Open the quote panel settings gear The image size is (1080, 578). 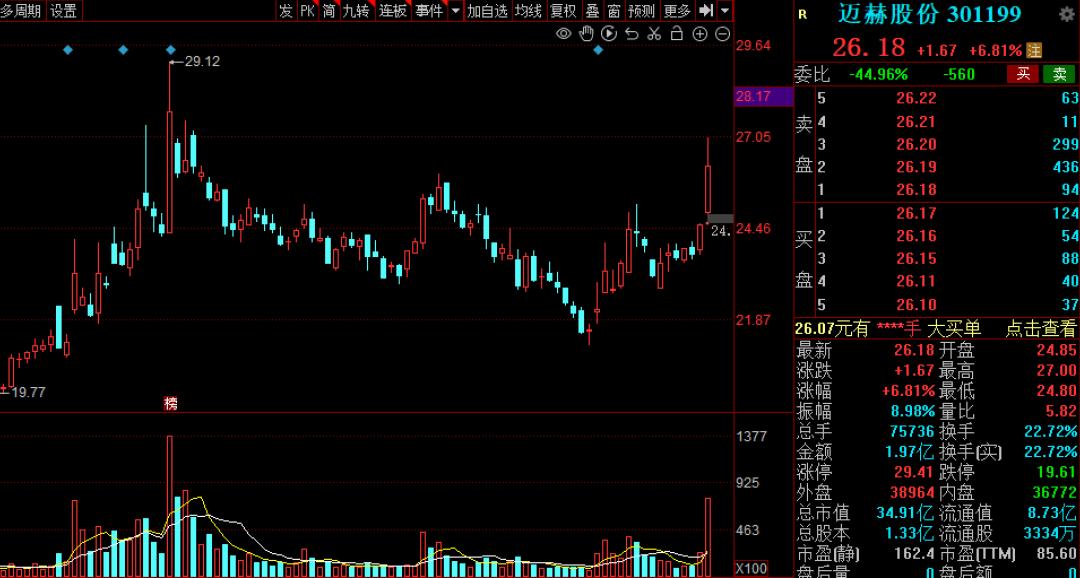tap(1066, 14)
